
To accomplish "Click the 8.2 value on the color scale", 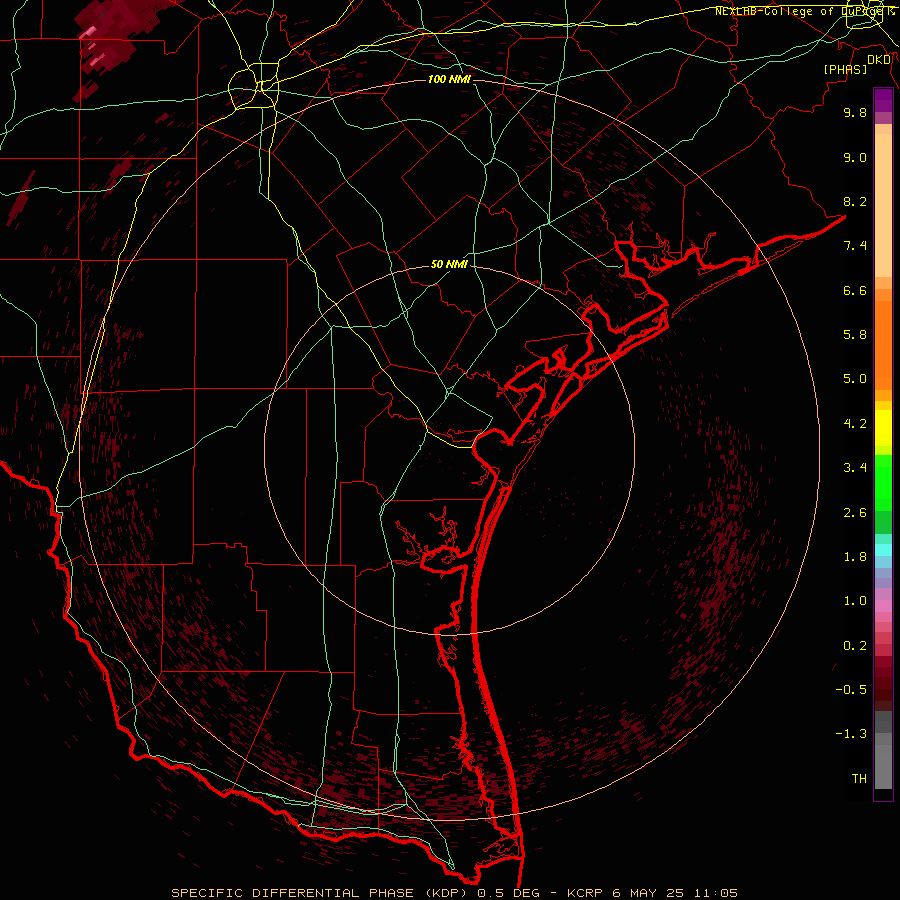I will [855, 201].
